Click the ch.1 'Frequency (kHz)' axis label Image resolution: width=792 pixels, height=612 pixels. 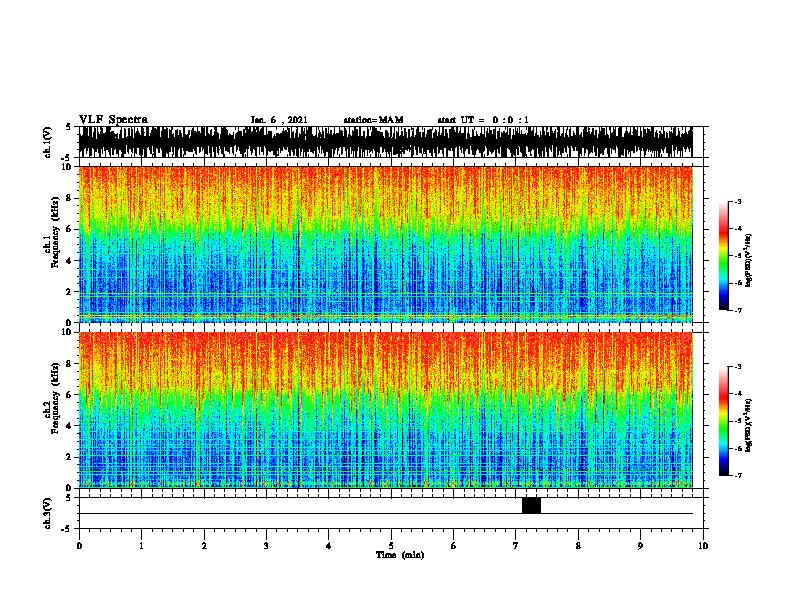coord(55,232)
